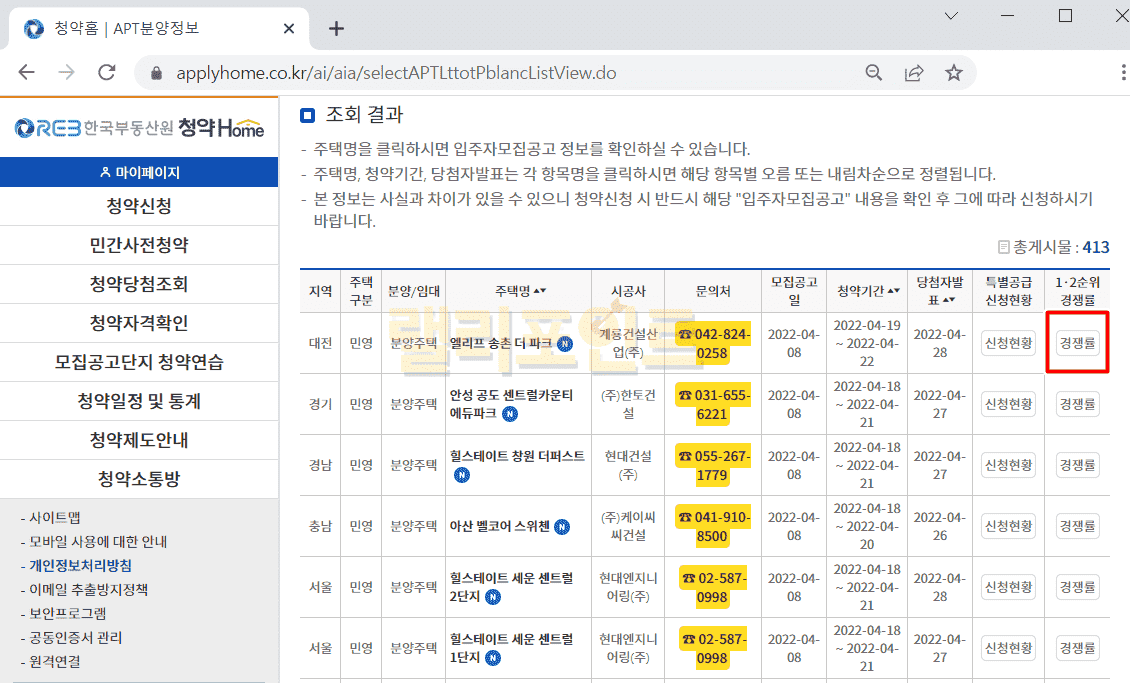Bookmark this page with star icon
The width and height of the screenshot is (1130, 683).
(953, 72)
